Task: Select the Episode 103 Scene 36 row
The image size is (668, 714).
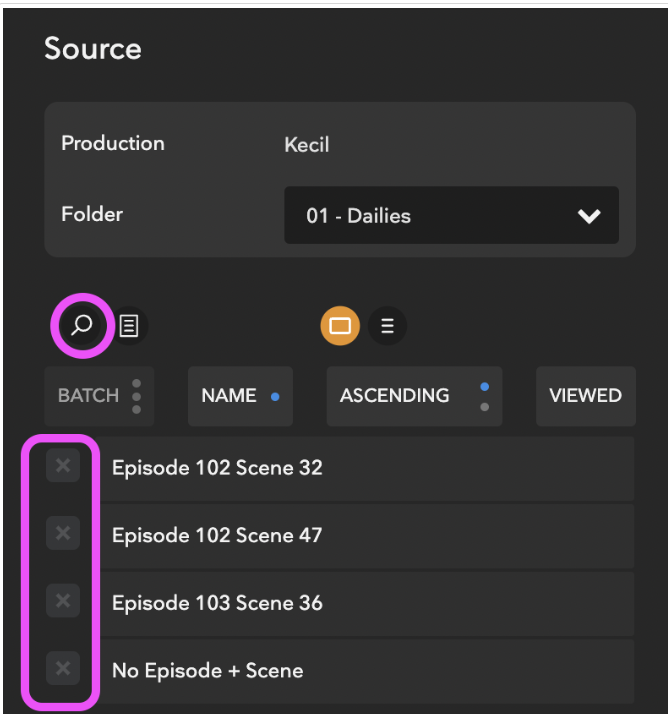Action: (x=367, y=604)
